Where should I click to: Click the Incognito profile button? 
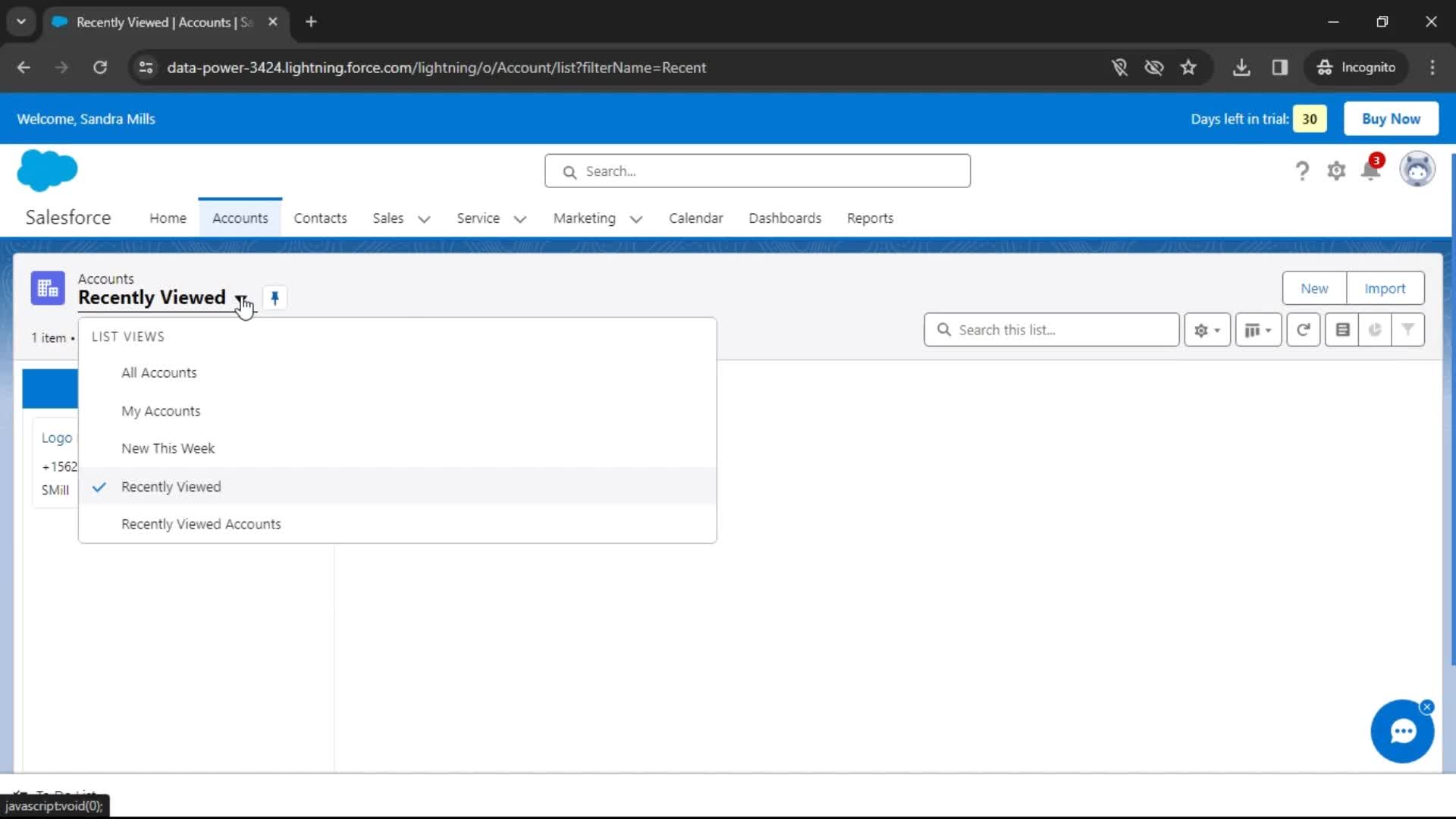click(x=1357, y=67)
